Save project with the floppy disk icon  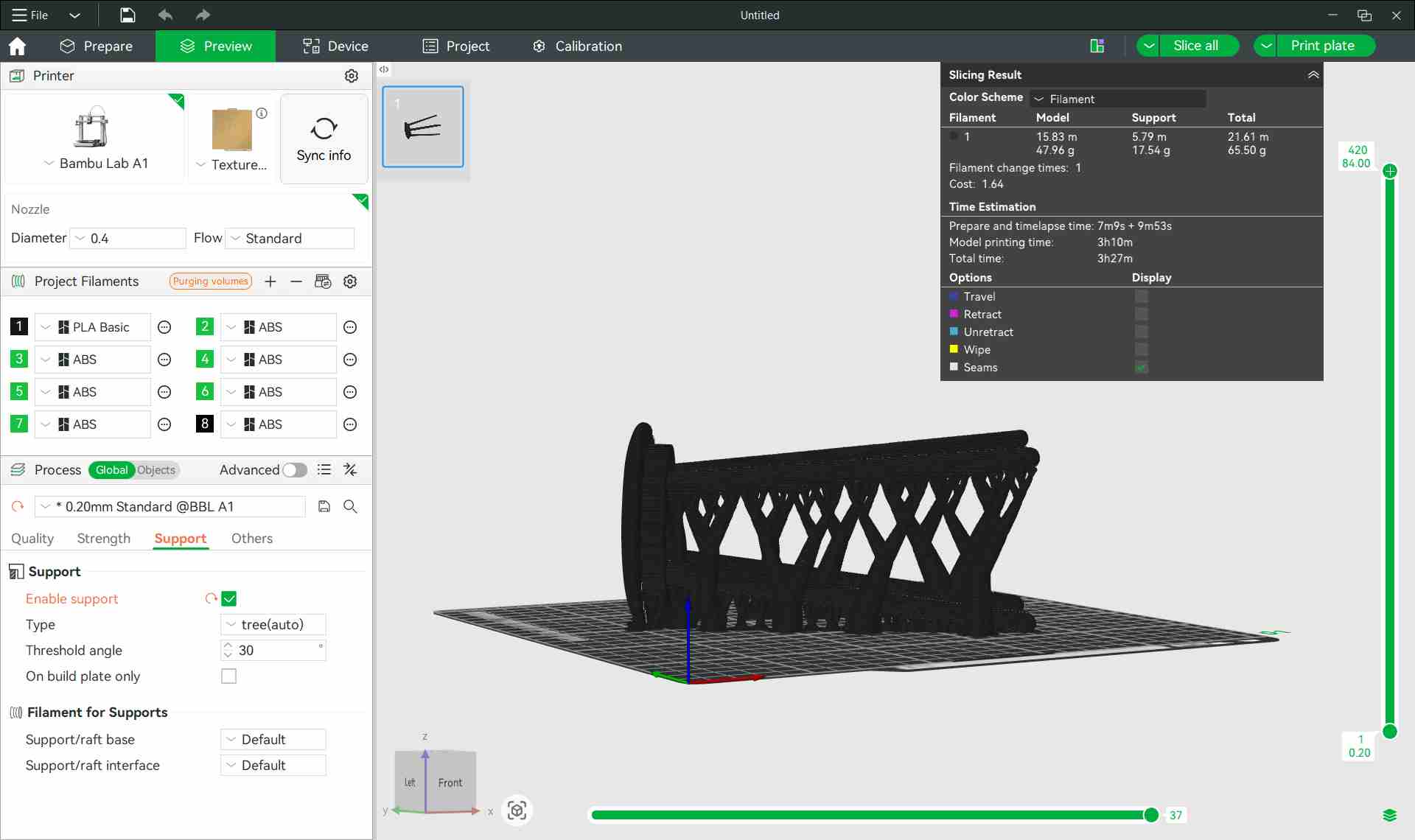coord(127,15)
